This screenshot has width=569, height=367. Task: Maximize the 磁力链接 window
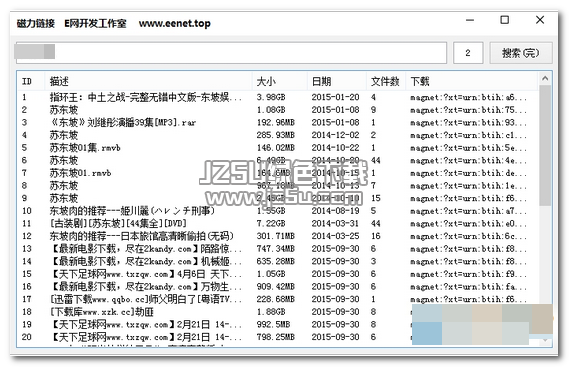pyautogui.click(x=504, y=20)
